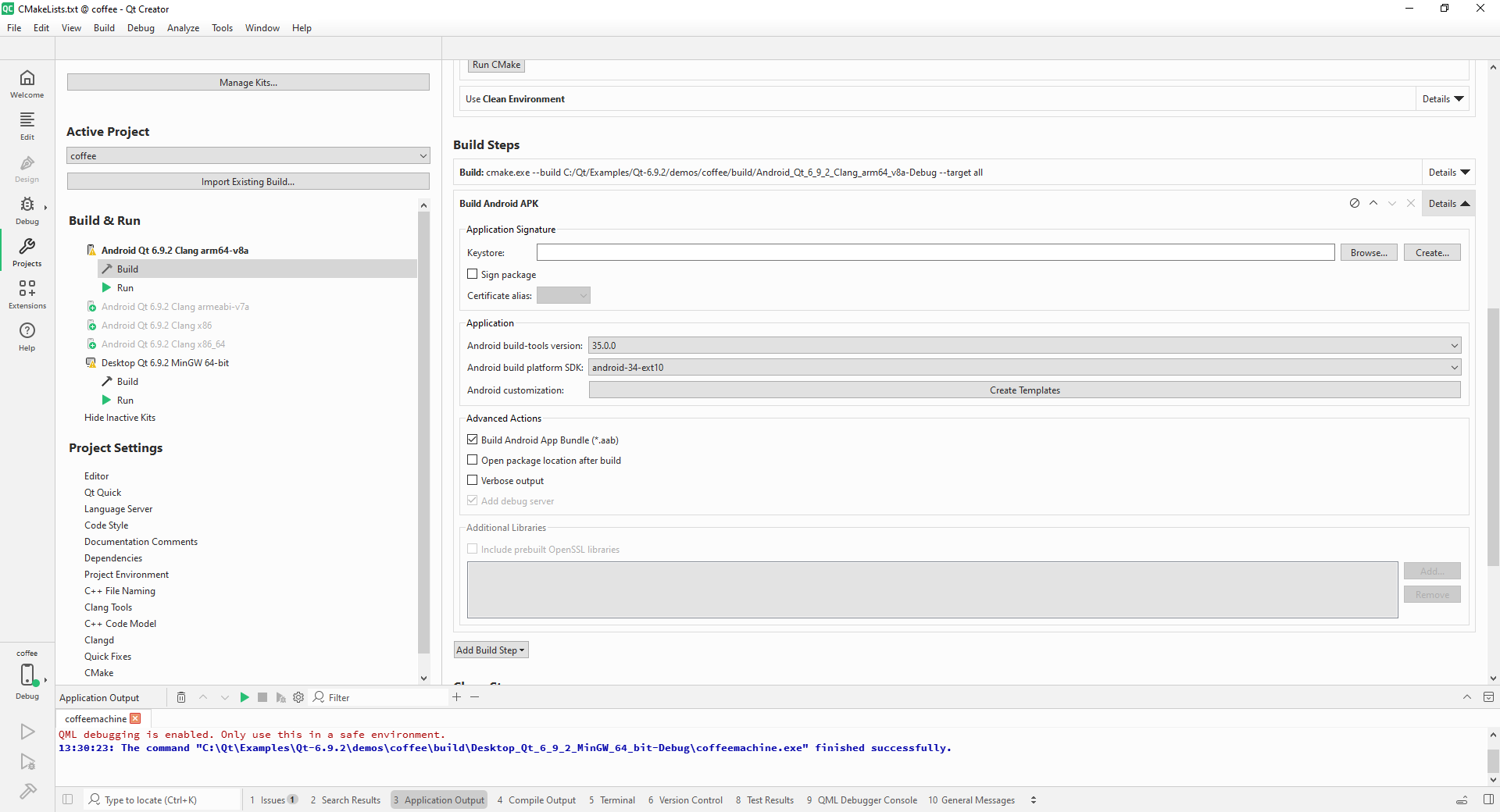Stop the running application in output toolbar
The height and width of the screenshot is (812, 1500).
point(262,697)
